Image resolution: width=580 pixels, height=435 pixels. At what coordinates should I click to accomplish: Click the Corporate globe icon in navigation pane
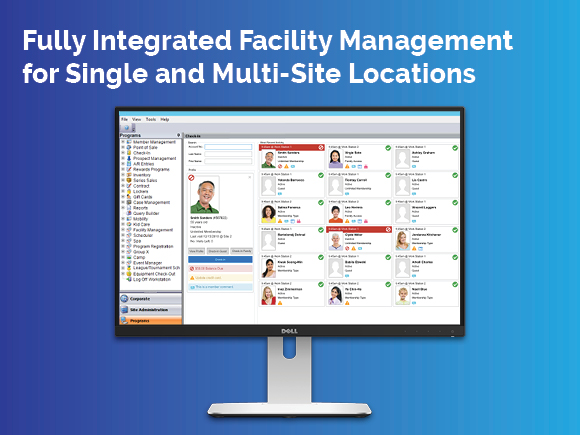click(124, 299)
